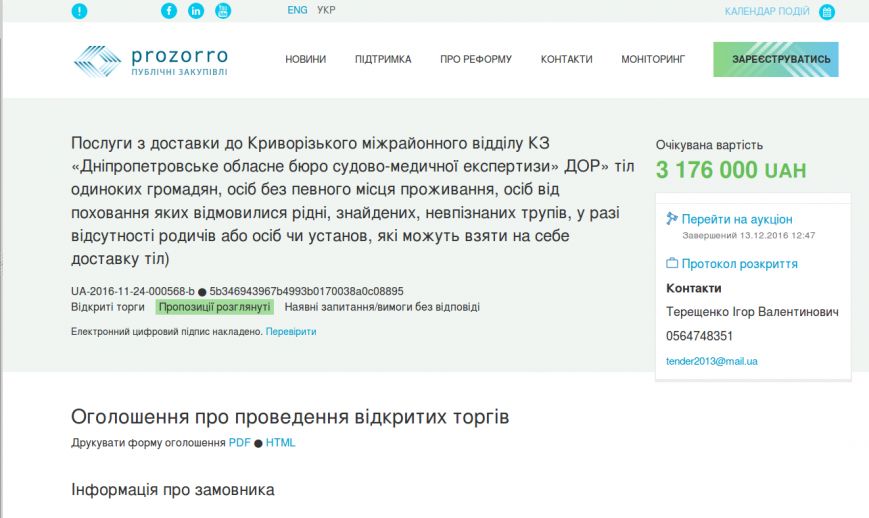Open the Про реформу menu item
This screenshot has height=518, width=869.
point(476,59)
